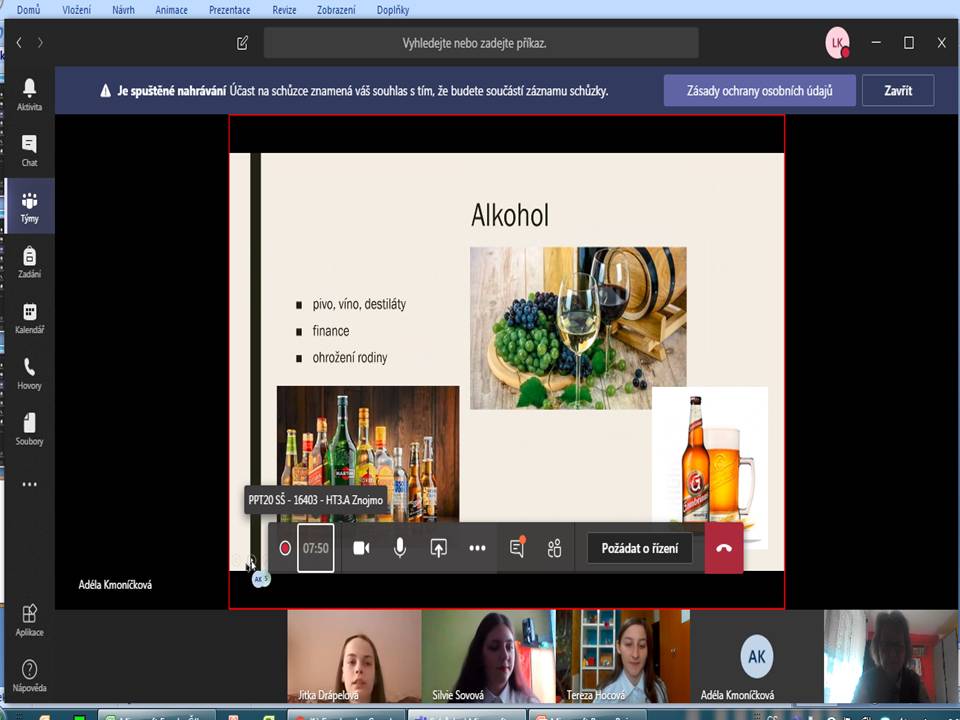Image resolution: width=960 pixels, height=720 pixels.
Task: Select the Týmy sidebar icon
Action: pos(29,205)
